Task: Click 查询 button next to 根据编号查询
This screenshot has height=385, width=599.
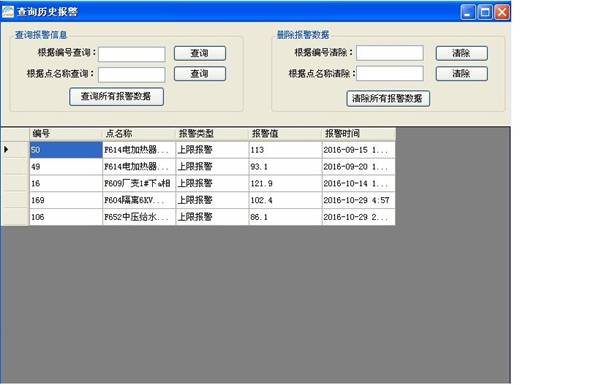Action: pos(200,53)
